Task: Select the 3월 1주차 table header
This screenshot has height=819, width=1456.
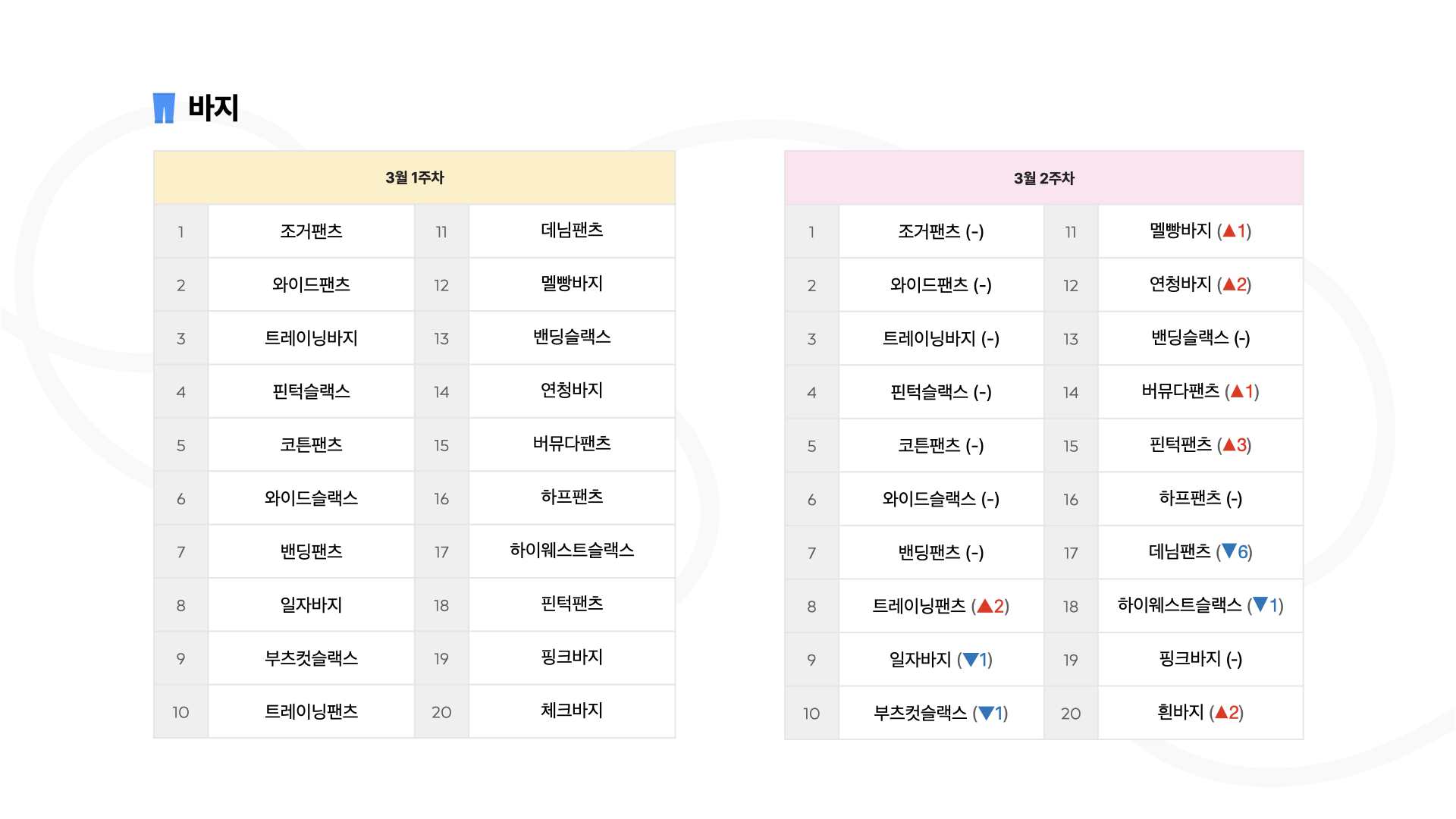Action: [x=414, y=177]
